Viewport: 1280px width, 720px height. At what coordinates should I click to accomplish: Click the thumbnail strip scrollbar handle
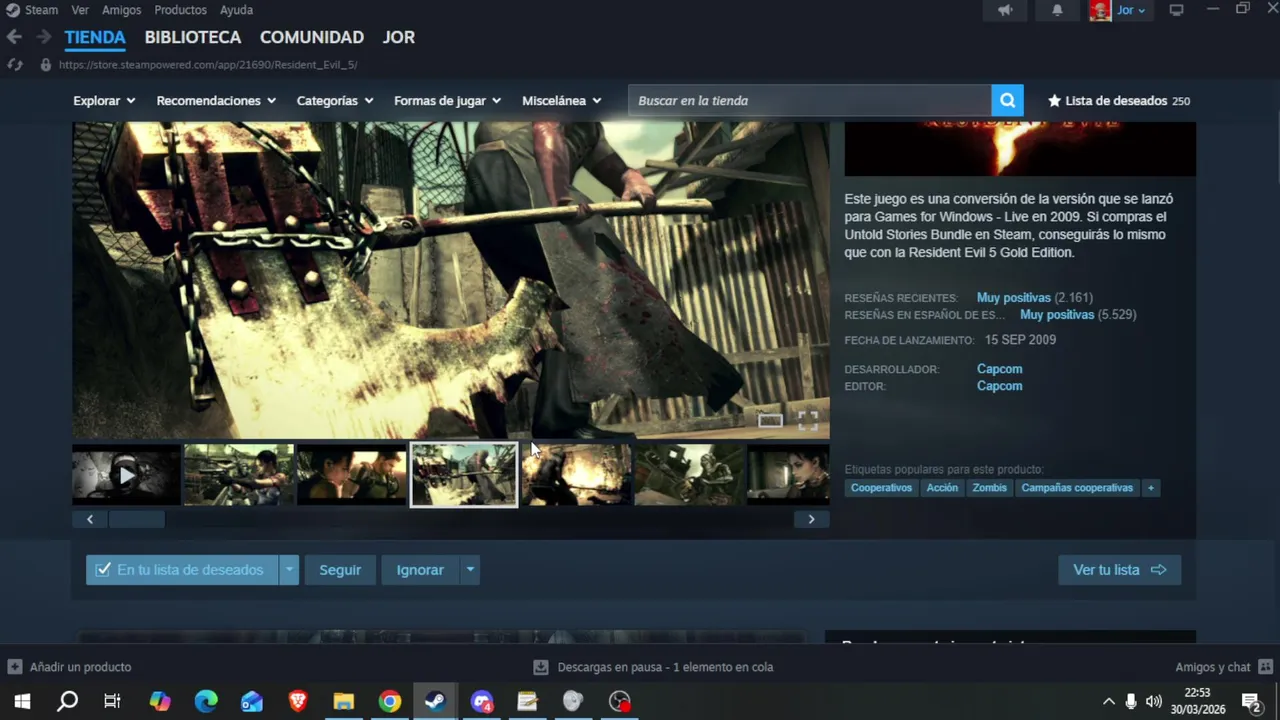pos(136,519)
